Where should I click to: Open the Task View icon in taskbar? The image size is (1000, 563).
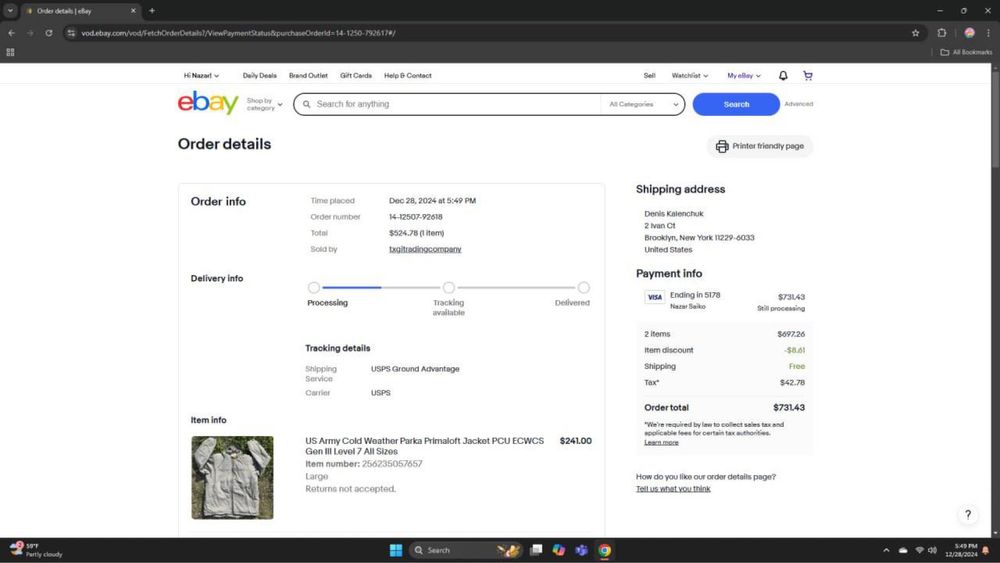pos(536,550)
